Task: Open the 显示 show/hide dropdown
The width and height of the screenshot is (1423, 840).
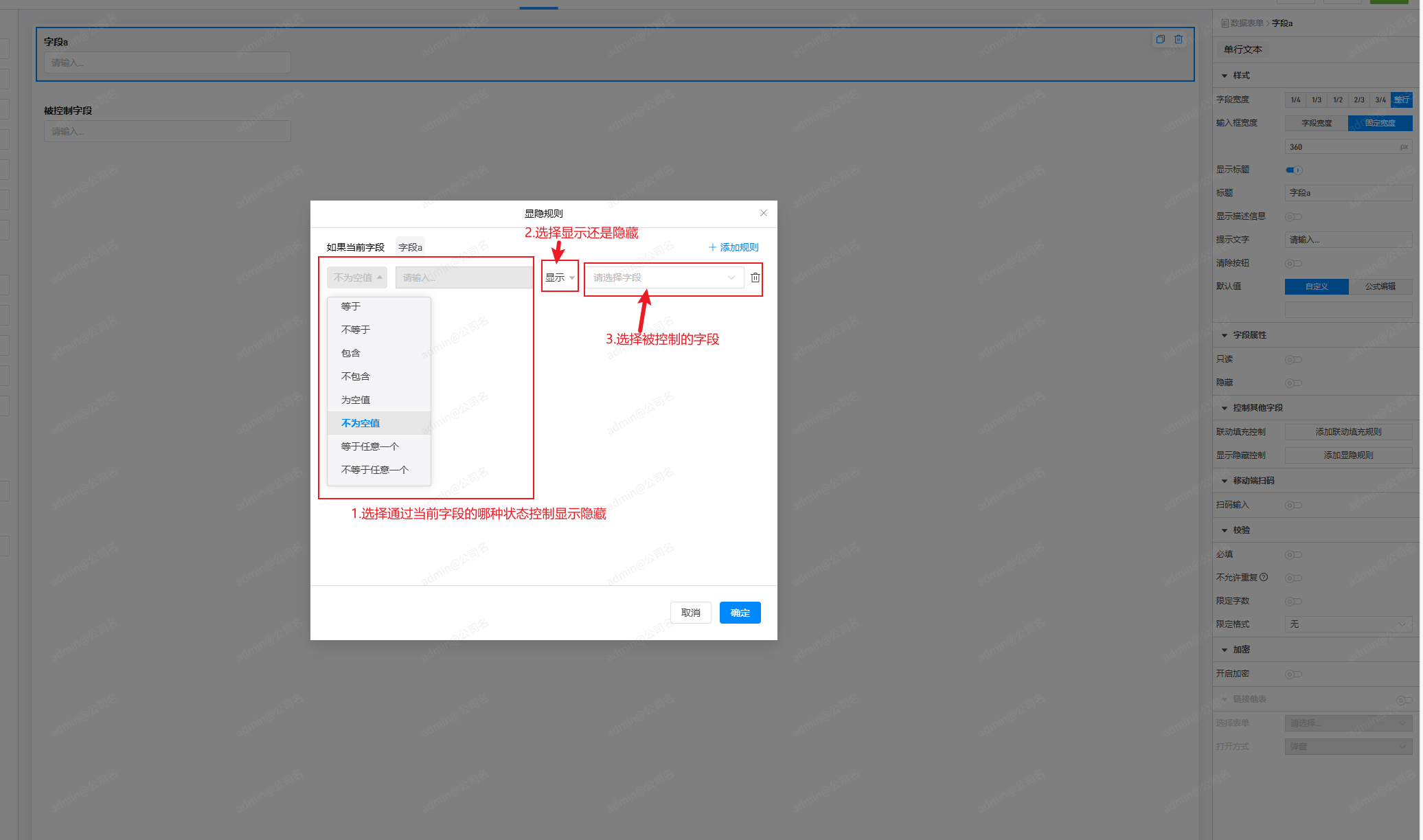Action: [560, 277]
